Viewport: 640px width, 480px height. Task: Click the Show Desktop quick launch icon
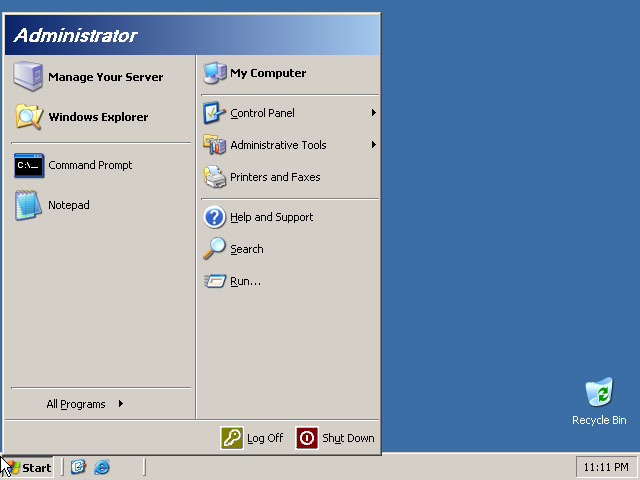[x=78, y=467]
